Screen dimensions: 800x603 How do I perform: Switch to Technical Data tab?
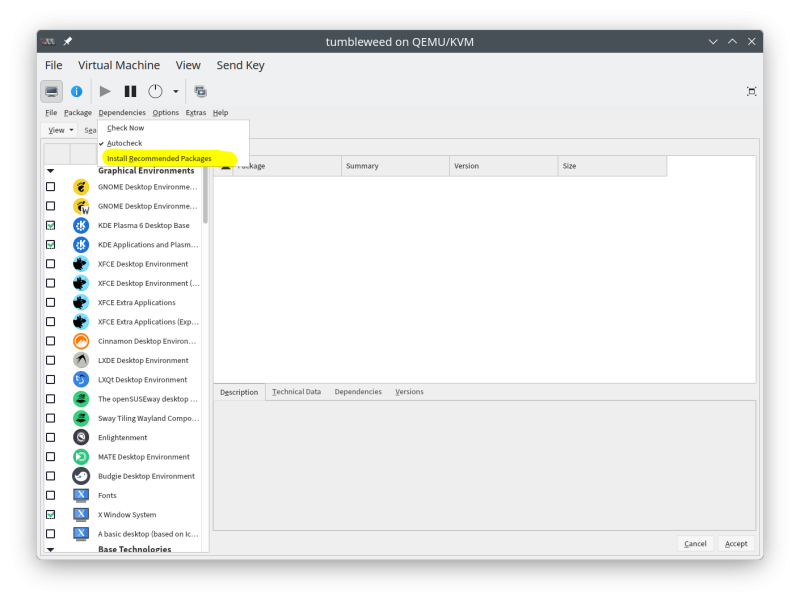(x=296, y=392)
